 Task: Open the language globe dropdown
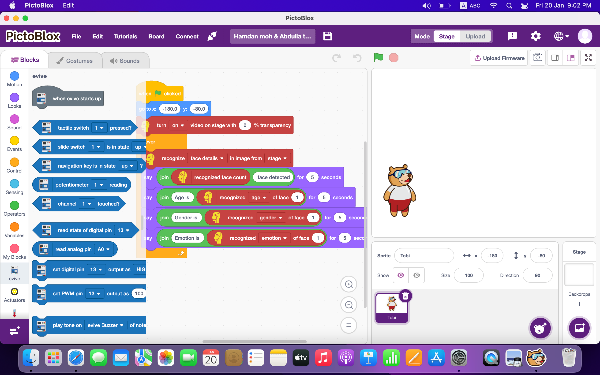pyautogui.click(x=561, y=36)
